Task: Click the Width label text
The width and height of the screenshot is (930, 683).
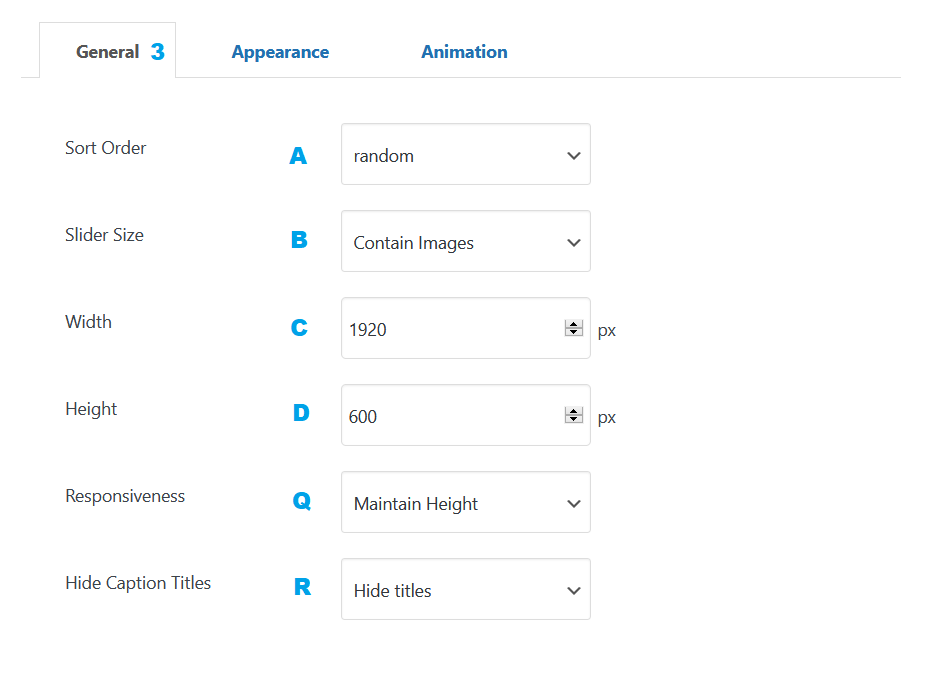Action: 88,322
